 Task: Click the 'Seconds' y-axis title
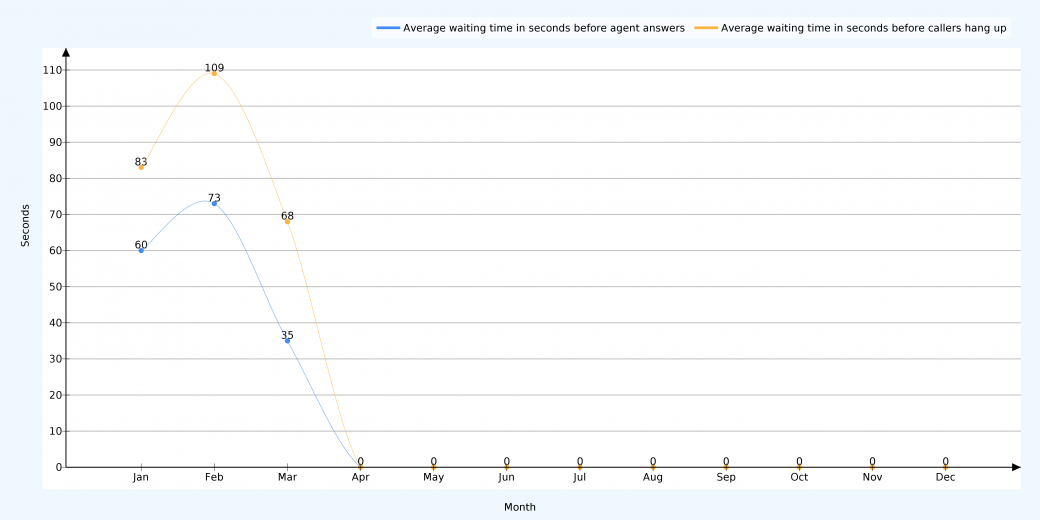[26, 226]
